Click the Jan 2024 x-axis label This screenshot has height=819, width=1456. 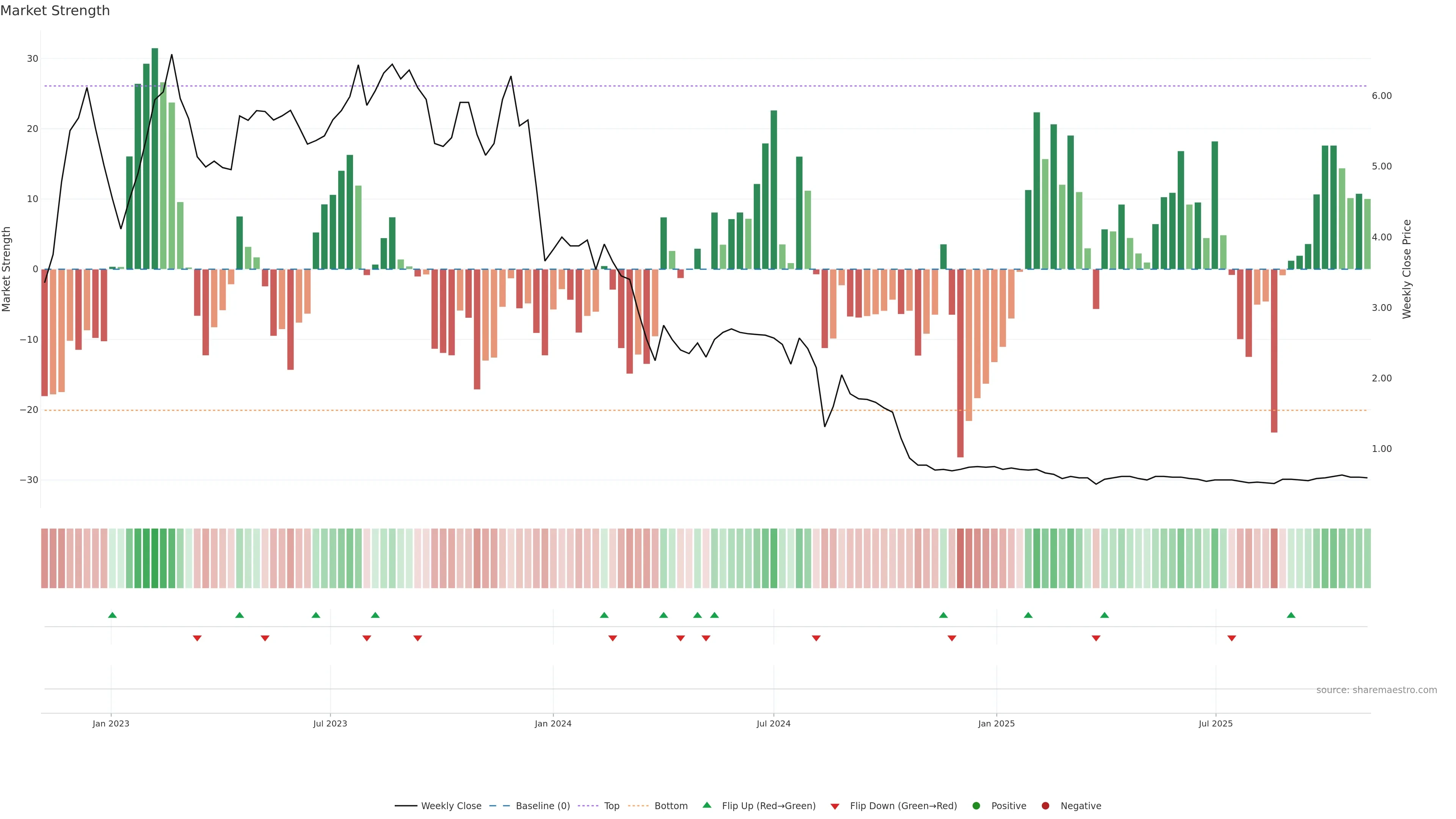coord(553,723)
